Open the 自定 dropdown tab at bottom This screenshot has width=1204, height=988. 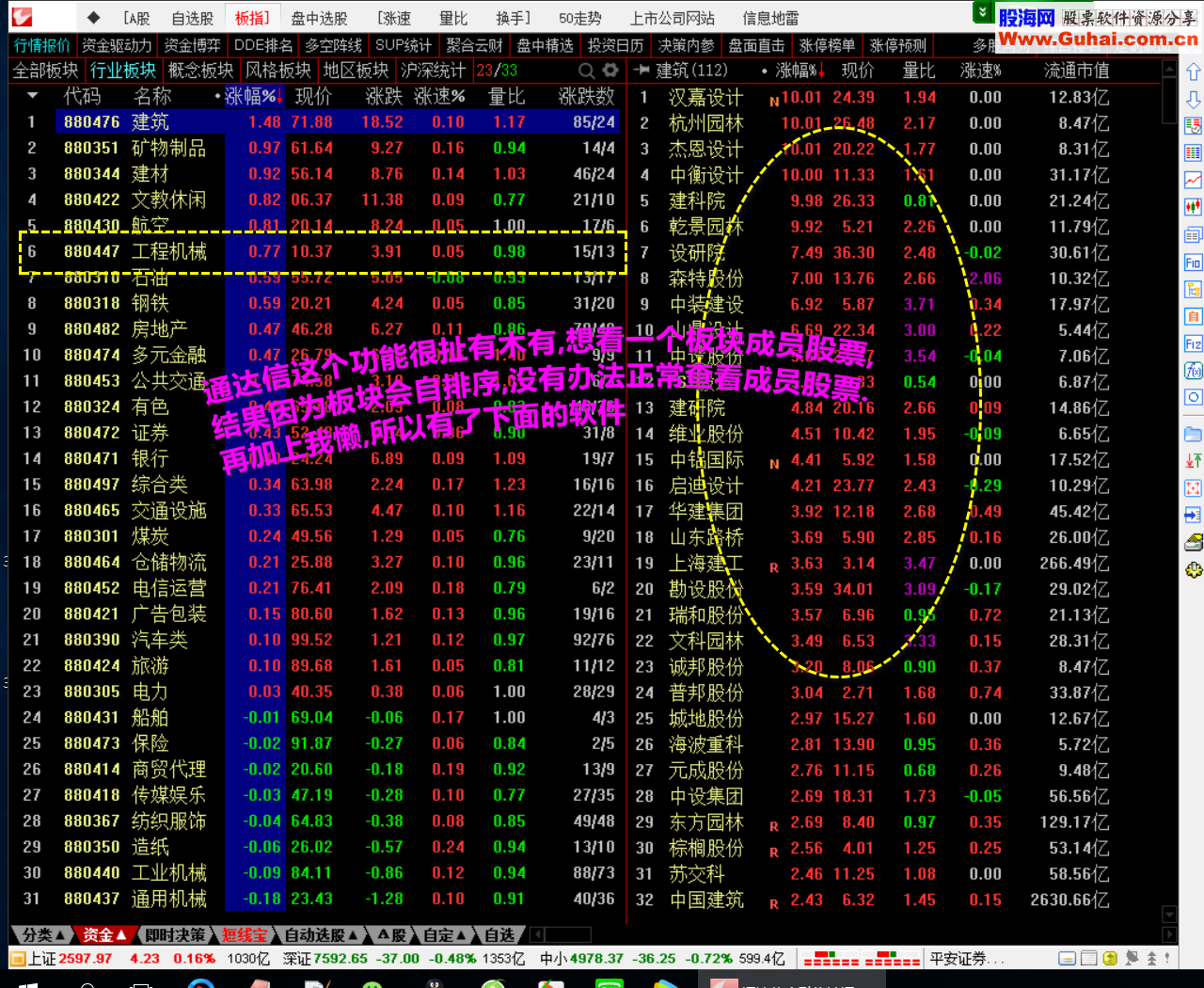(x=444, y=935)
